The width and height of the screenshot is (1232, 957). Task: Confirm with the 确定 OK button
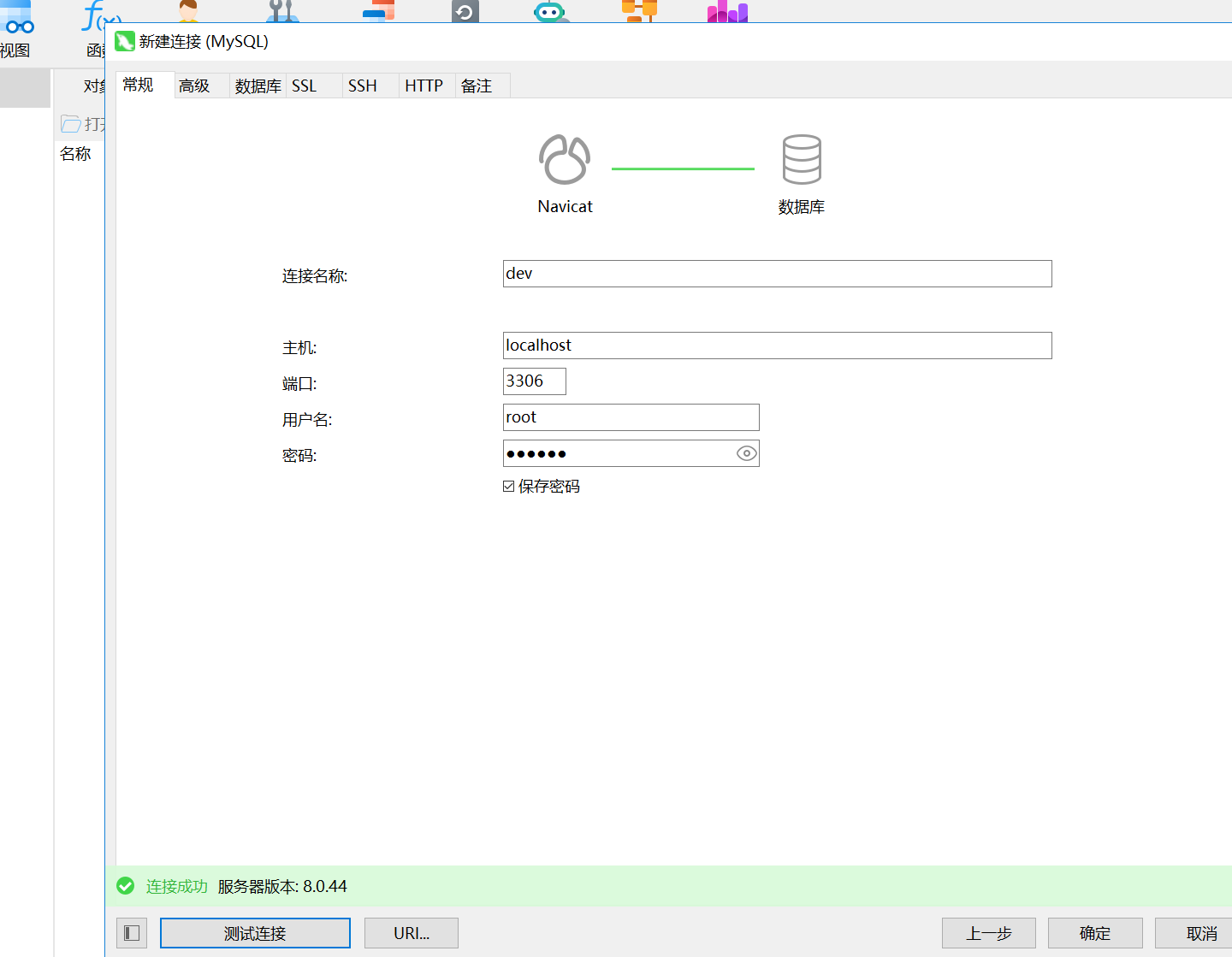(1095, 933)
